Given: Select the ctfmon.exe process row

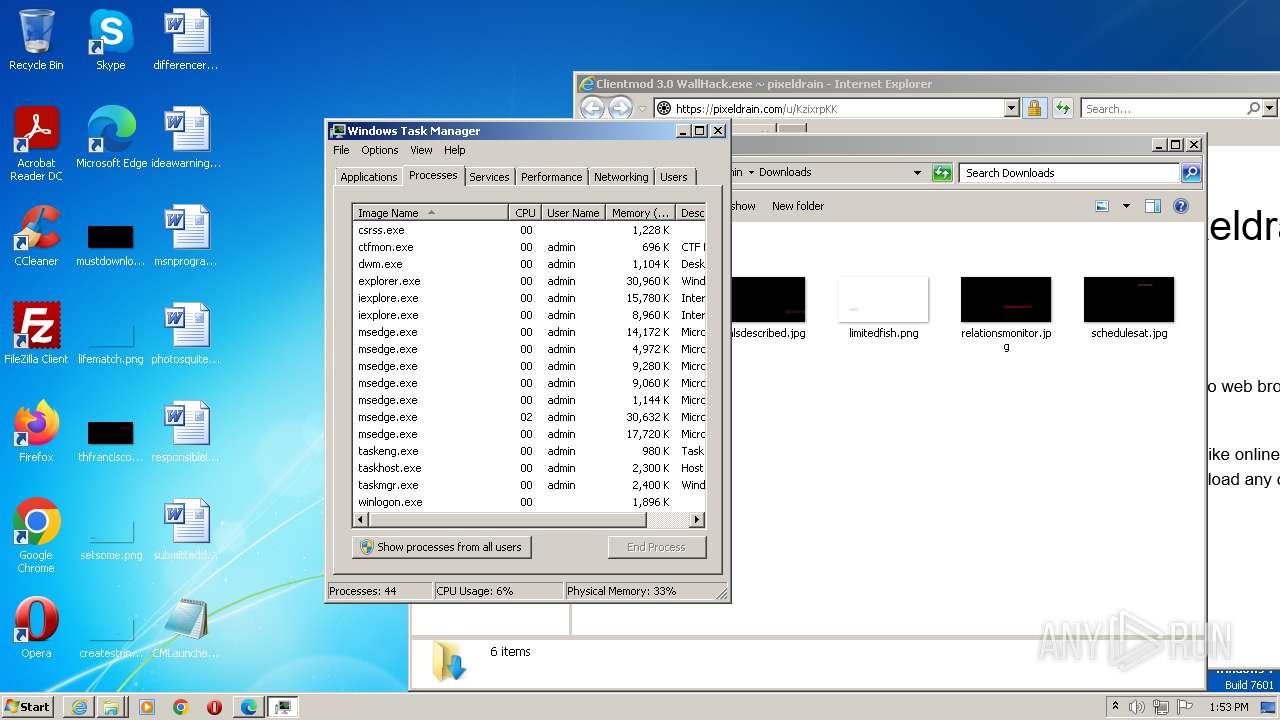Looking at the screenshot, I should coord(529,247).
